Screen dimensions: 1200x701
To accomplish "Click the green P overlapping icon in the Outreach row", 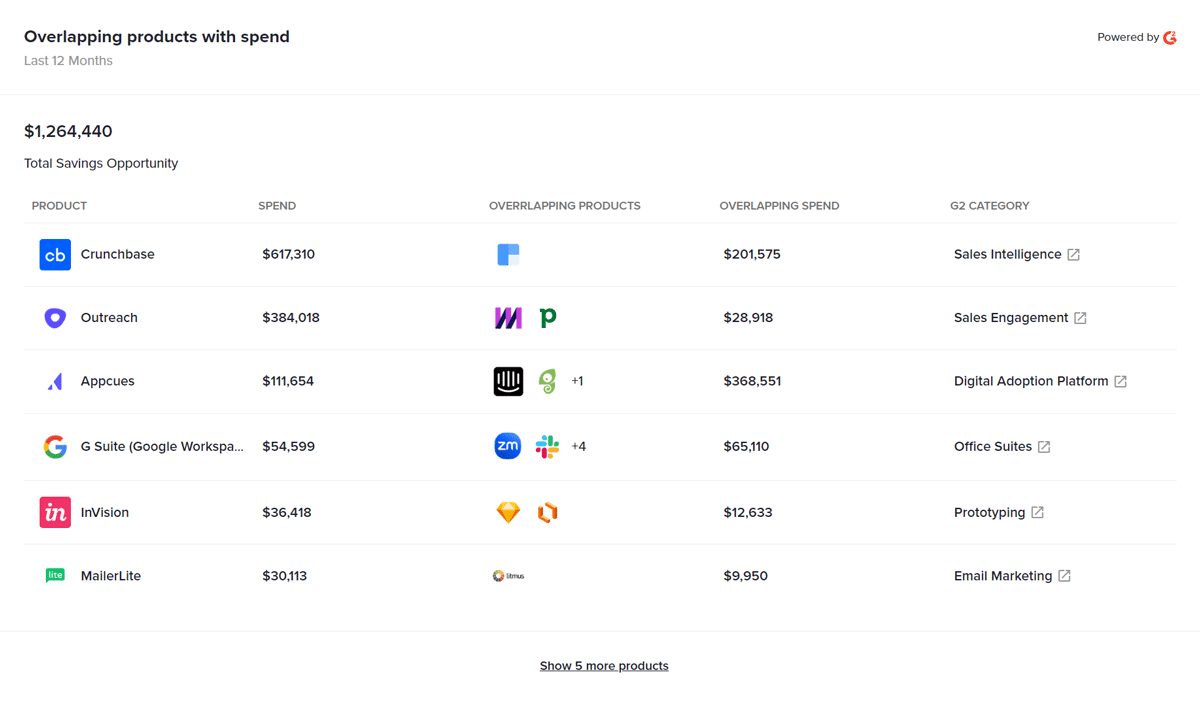I will pos(548,318).
